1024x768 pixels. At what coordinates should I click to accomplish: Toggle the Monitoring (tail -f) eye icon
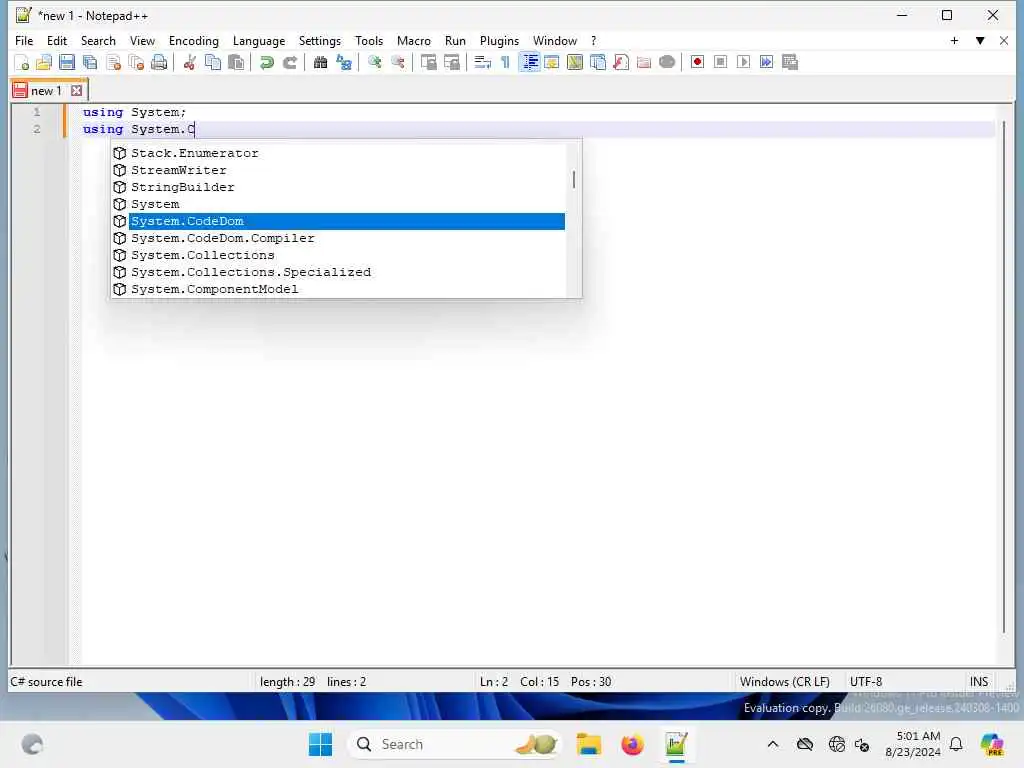[x=667, y=62]
